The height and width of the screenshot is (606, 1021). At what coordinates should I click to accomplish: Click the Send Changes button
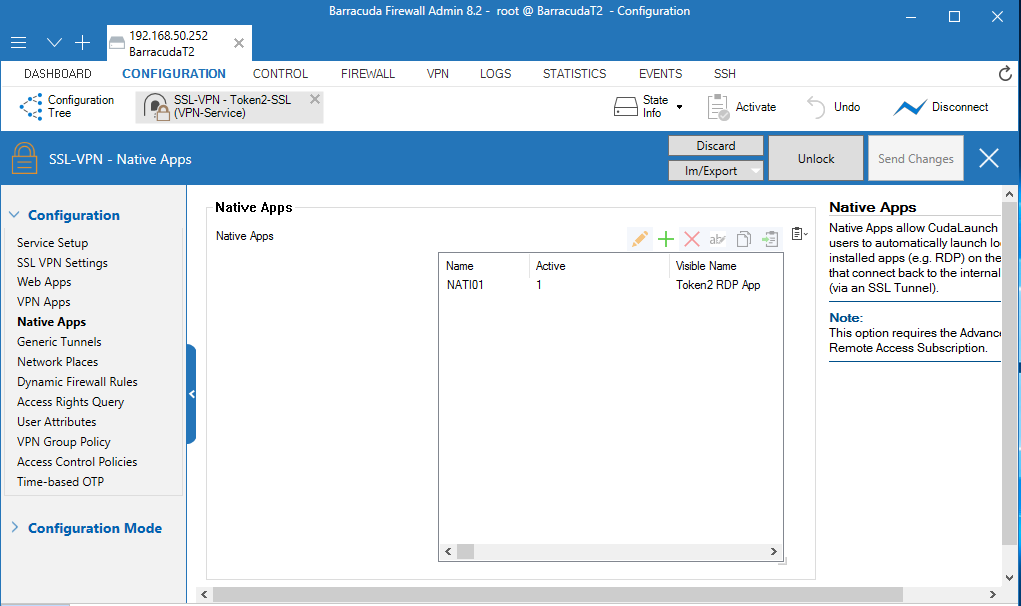[916, 158]
